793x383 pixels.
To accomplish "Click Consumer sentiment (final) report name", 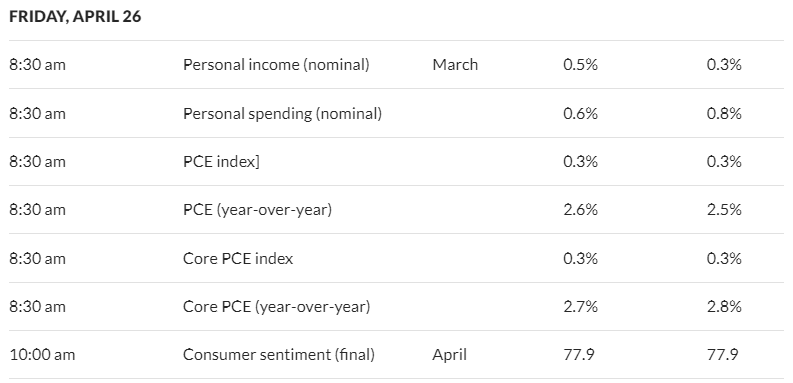I will coord(279,355).
